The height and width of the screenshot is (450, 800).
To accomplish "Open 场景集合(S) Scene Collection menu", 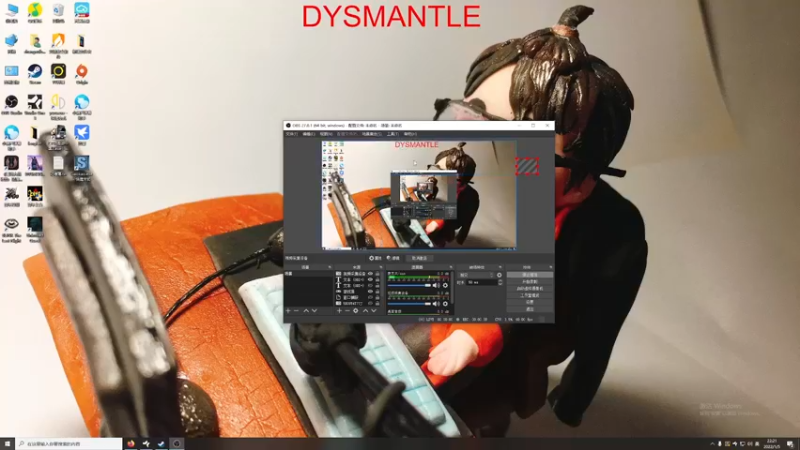I will (371, 134).
